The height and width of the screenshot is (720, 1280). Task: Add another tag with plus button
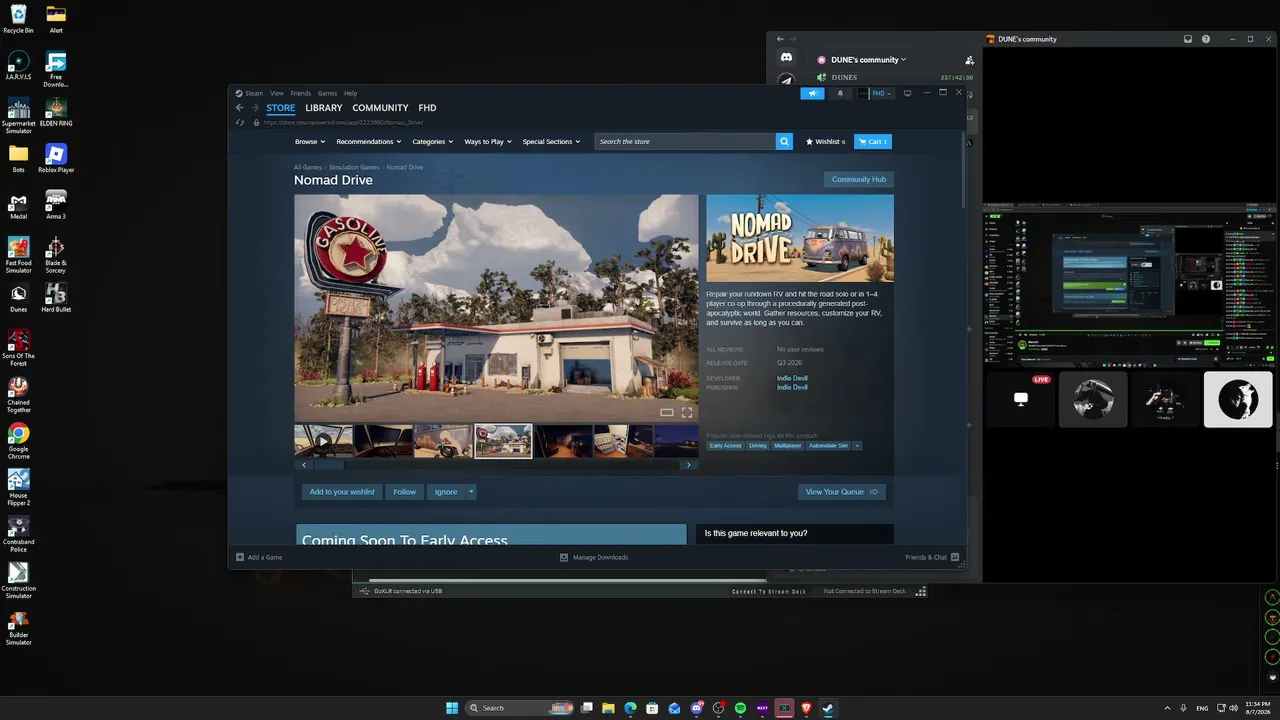pyautogui.click(x=857, y=445)
